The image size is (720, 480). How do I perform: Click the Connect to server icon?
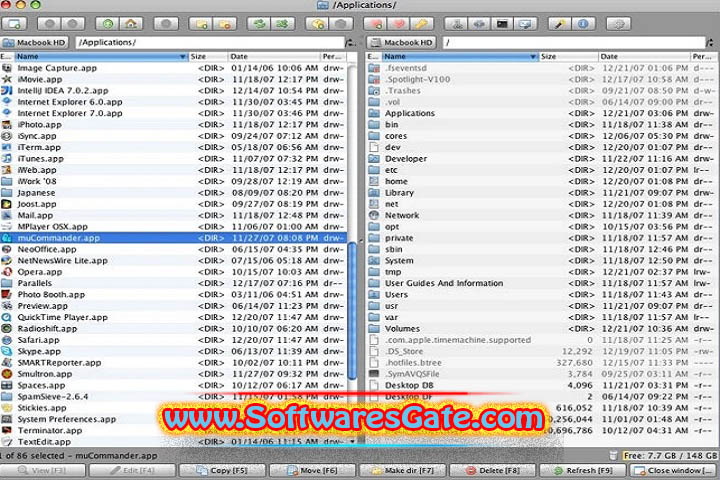tap(457, 24)
